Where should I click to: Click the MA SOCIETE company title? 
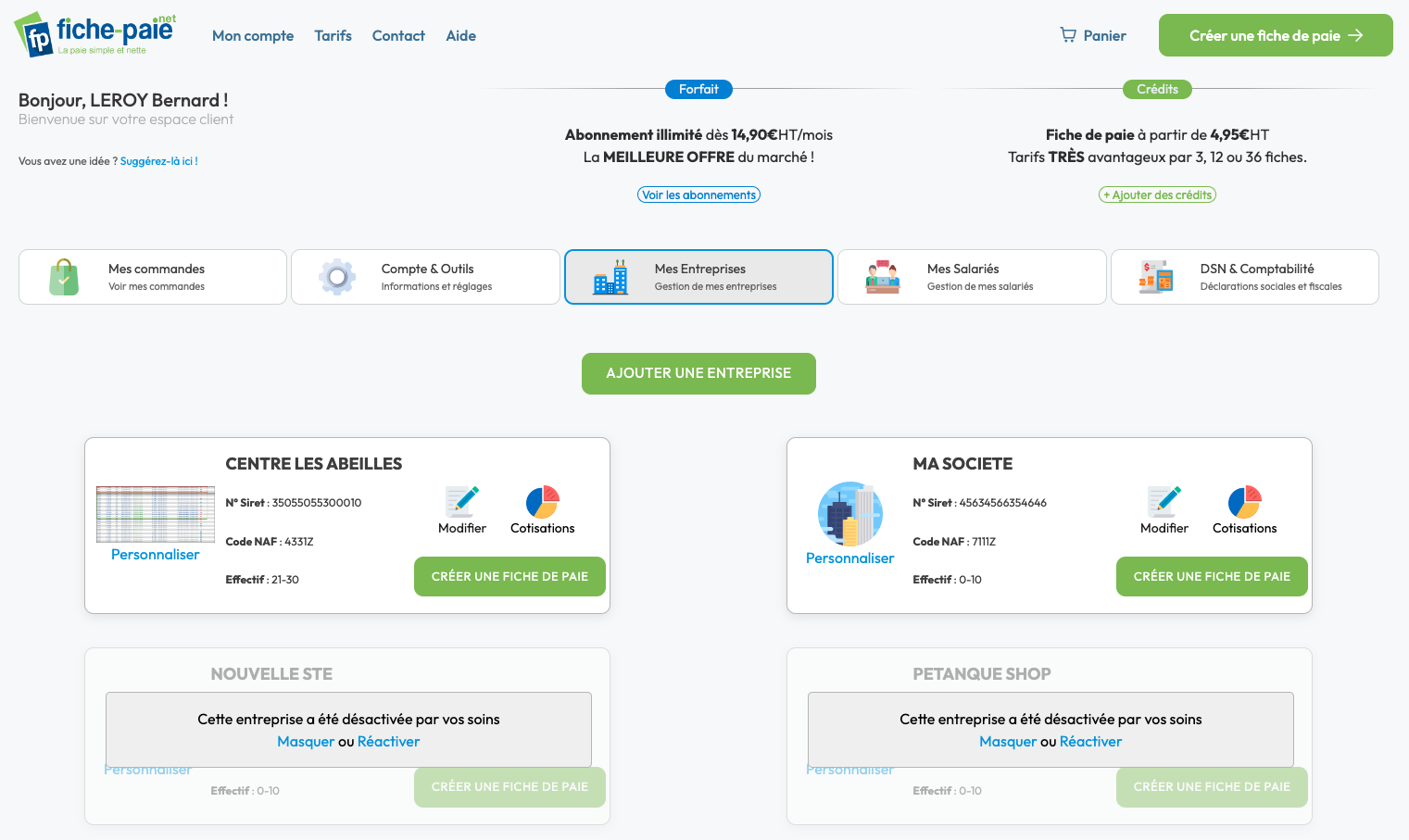point(962,464)
